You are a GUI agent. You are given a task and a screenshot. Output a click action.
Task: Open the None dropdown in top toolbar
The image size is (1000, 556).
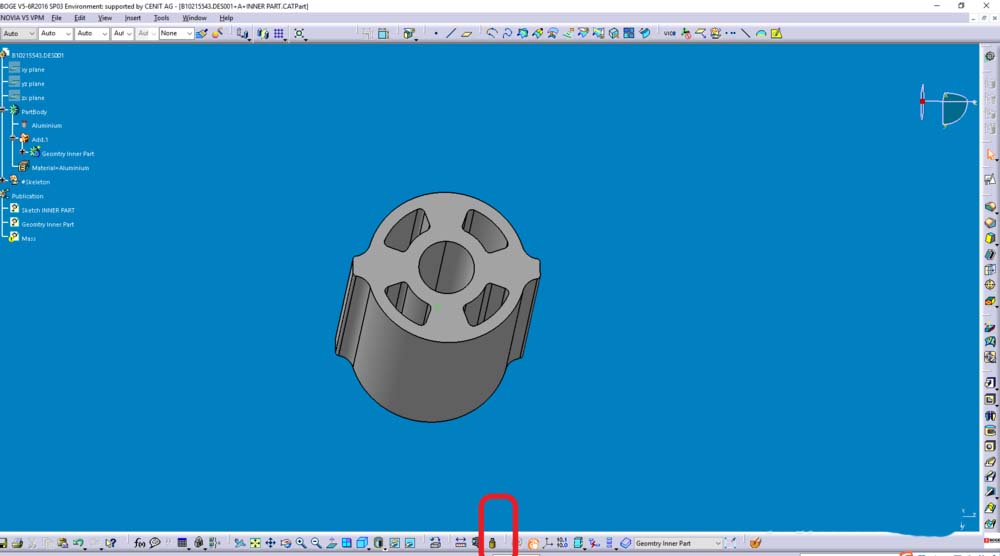176,33
